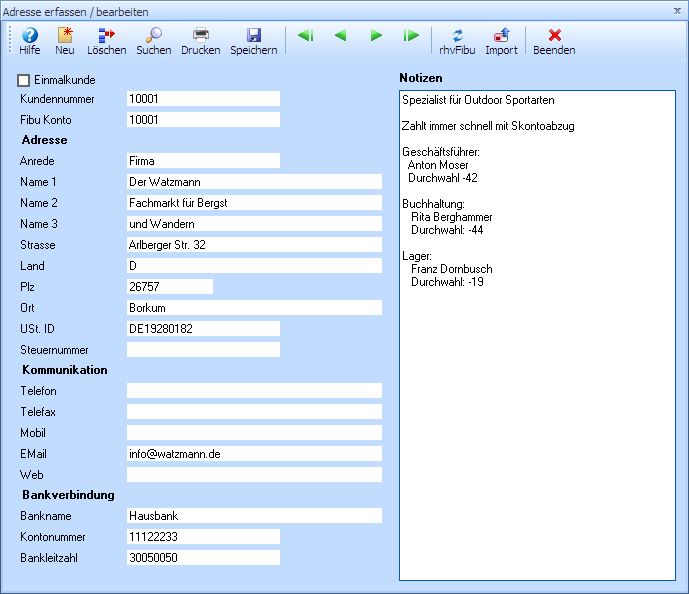
Task: Open Suchen to search addresses
Action: (153, 40)
